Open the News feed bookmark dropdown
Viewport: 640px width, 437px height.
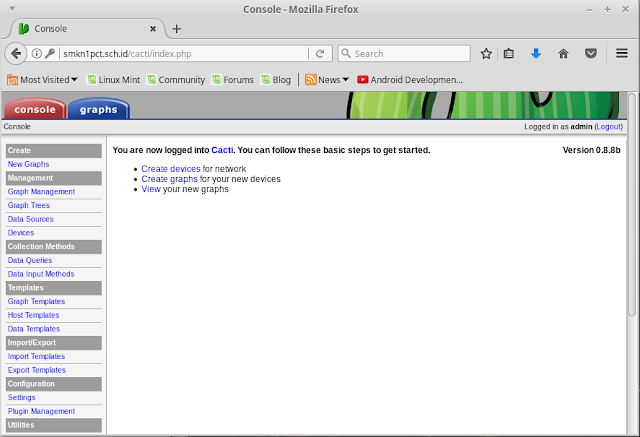click(327, 80)
